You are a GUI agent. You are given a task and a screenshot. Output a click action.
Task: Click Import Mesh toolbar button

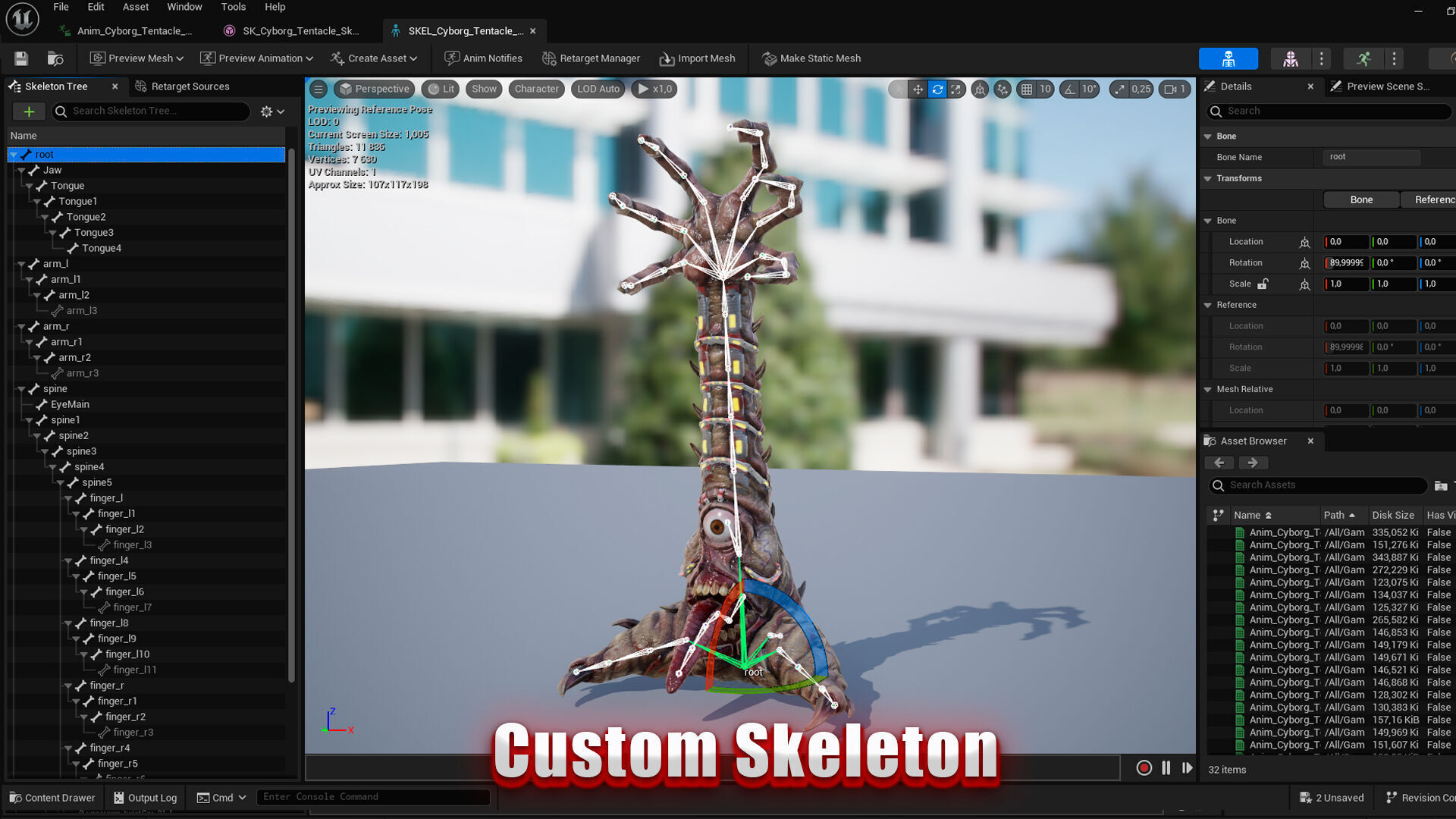pyautogui.click(x=697, y=58)
